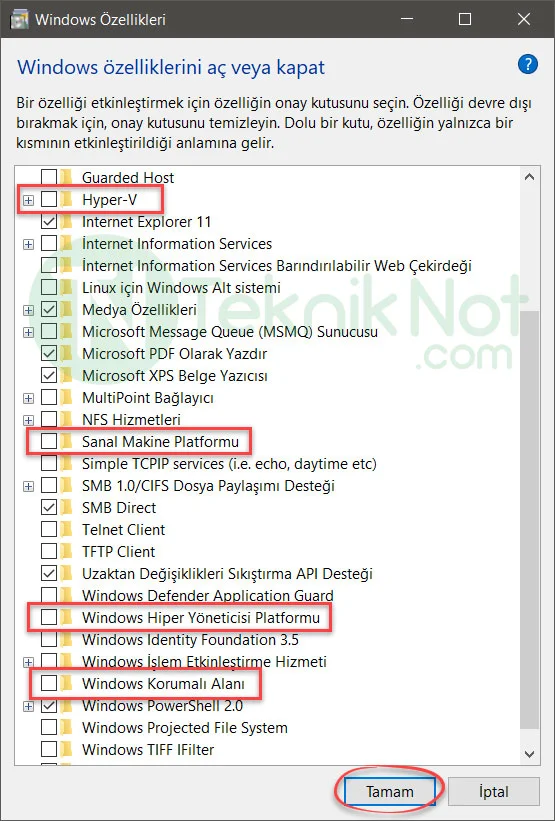Click the Windows Özellikleri title bar icon
The image size is (555, 821).
21,19
